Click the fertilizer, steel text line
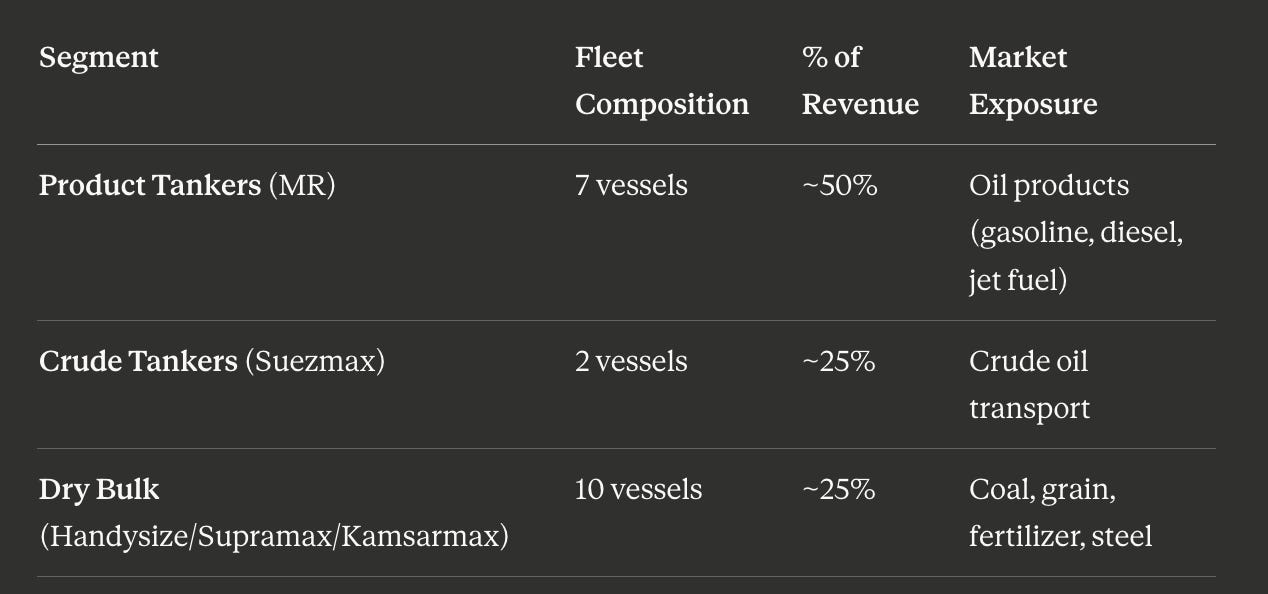This screenshot has height=594, width=1268. pos(1060,537)
